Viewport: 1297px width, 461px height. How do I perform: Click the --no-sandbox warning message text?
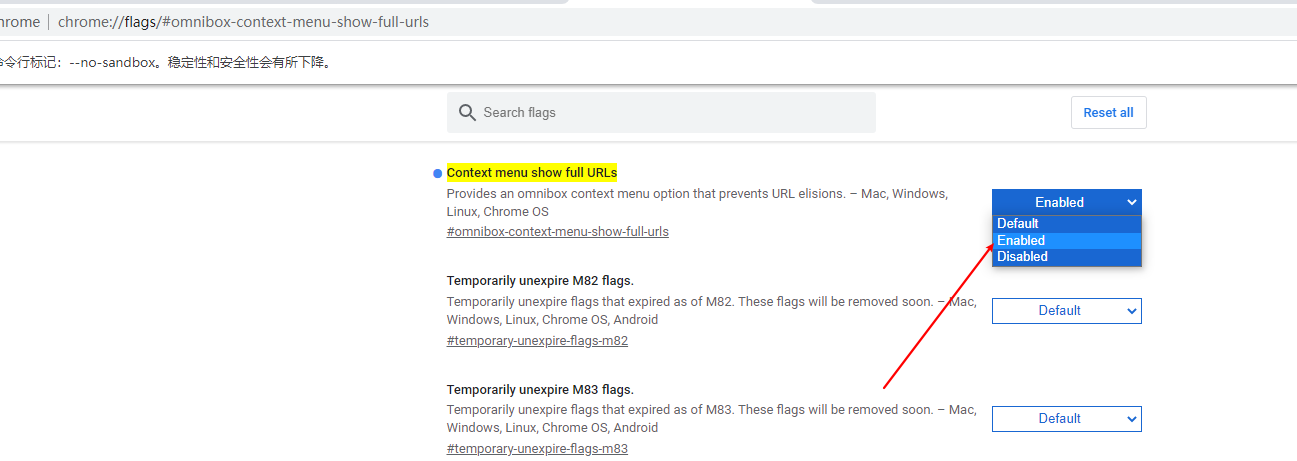point(165,62)
